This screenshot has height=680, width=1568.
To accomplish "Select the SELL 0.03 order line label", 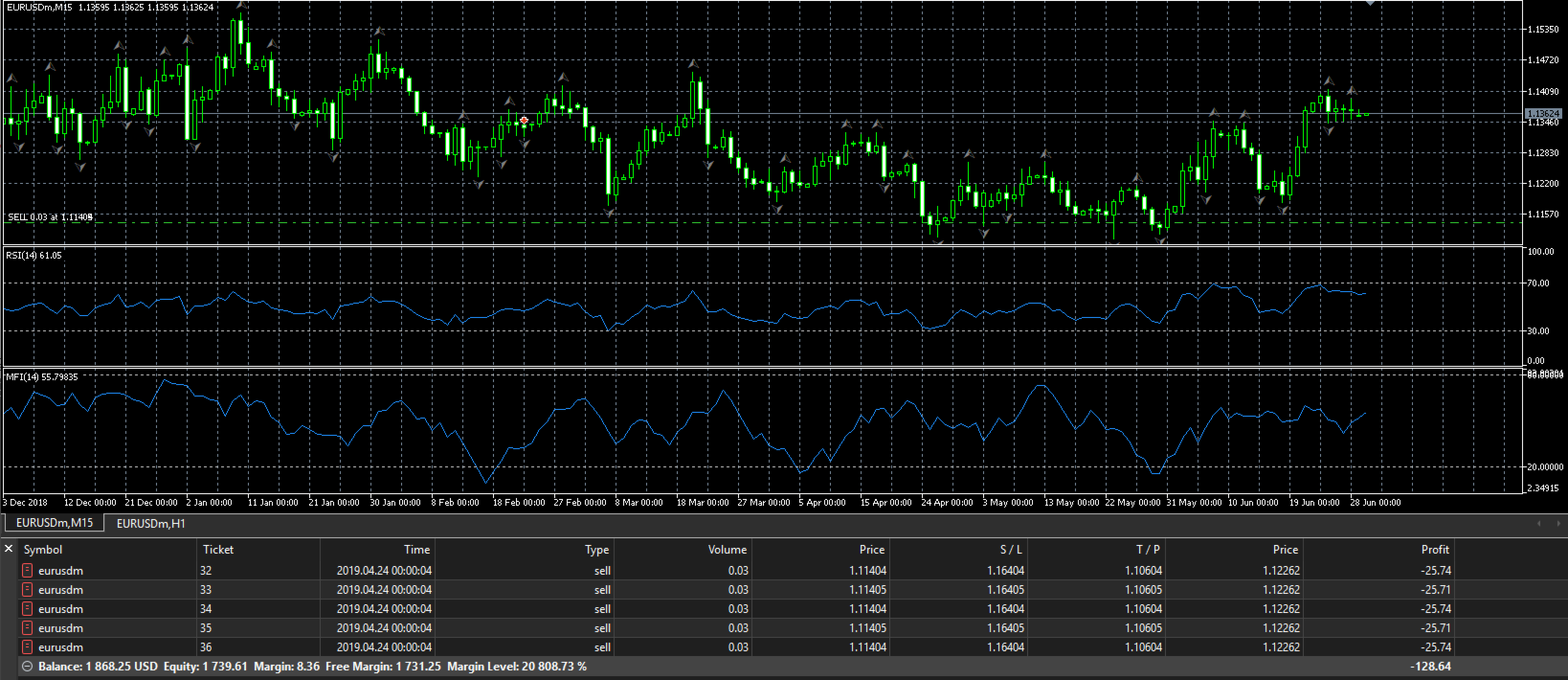I will point(50,217).
